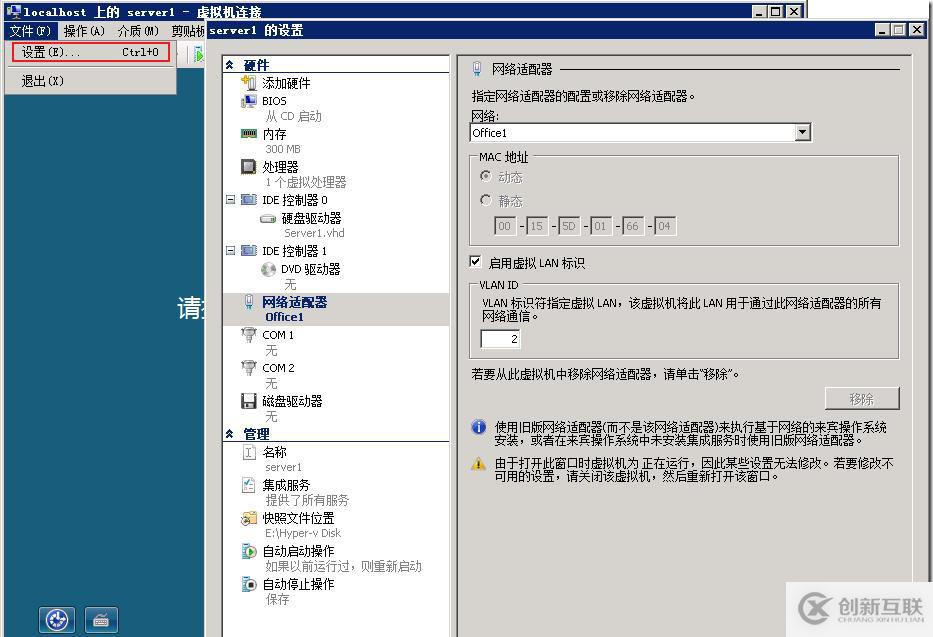The image size is (933, 637).
Task: Select 添加硬件 in the hardware tree
Action: pyautogui.click(x=286, y=83)
